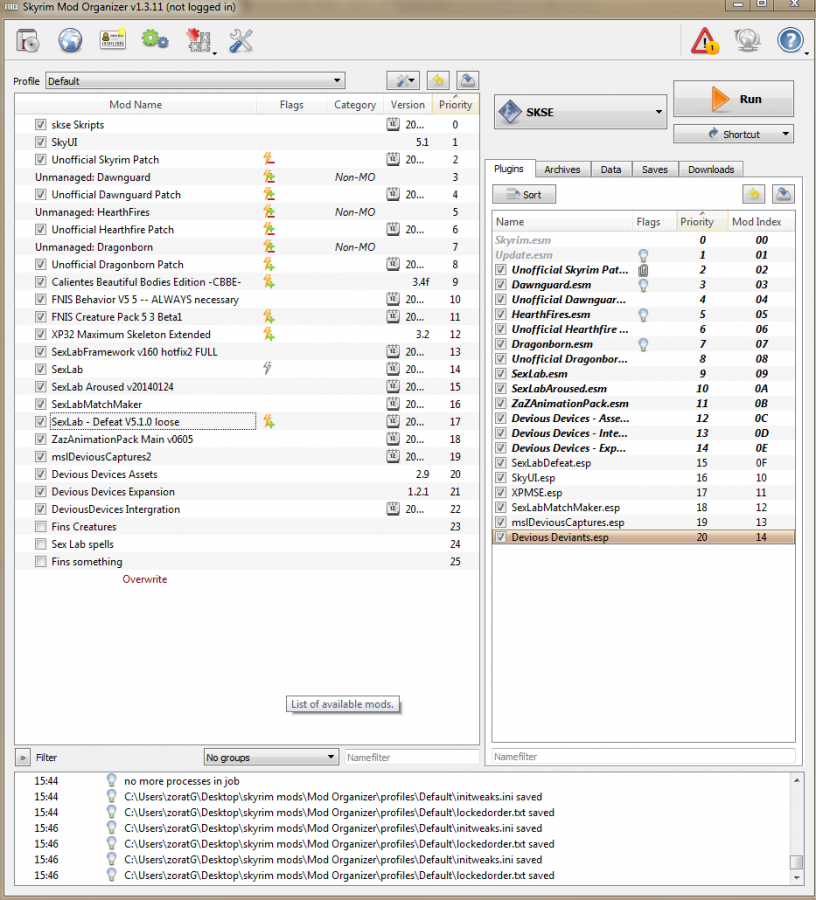Click flag icon for XP32 Maximum Skeleton Extended

coord(269,334)
